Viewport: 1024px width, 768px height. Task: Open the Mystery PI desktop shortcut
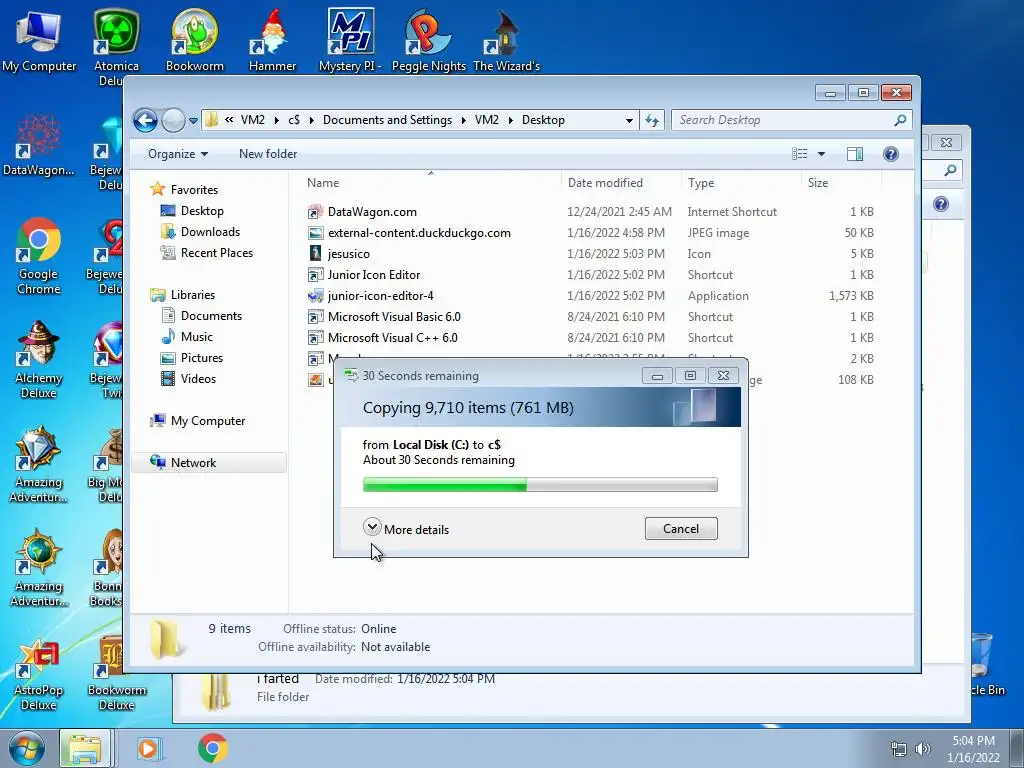(x=350, y=40)
